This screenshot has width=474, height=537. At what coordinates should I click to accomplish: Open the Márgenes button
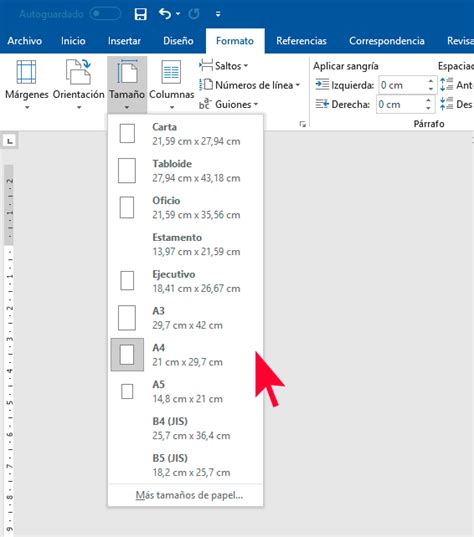coord(27,84)
